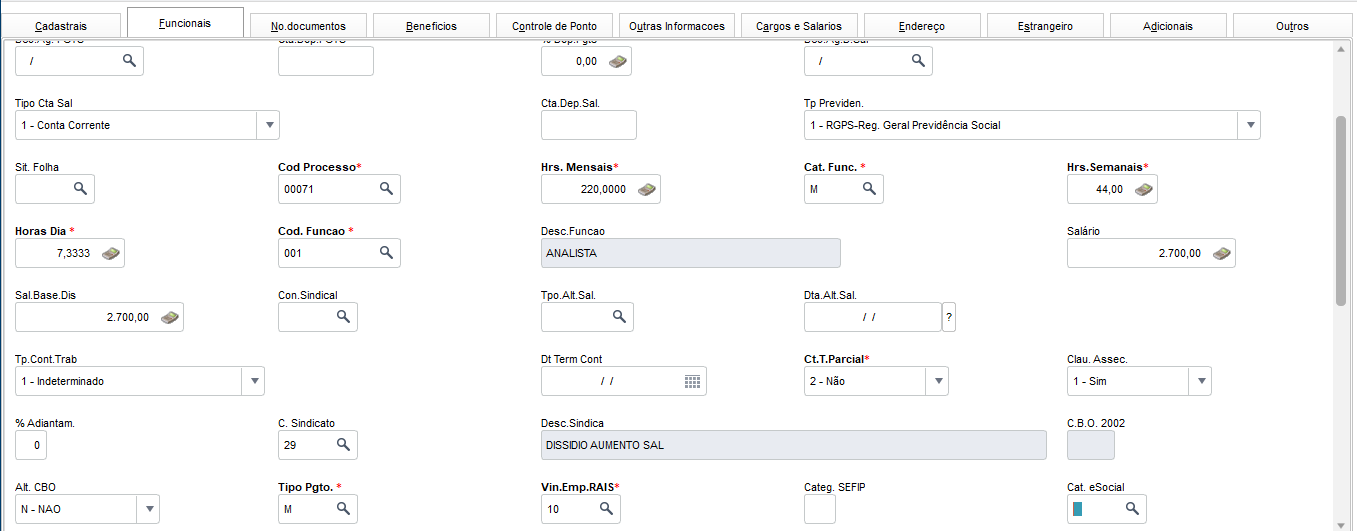
Task: Open calculator for Hrs. Mensais field
Action: 646,189
